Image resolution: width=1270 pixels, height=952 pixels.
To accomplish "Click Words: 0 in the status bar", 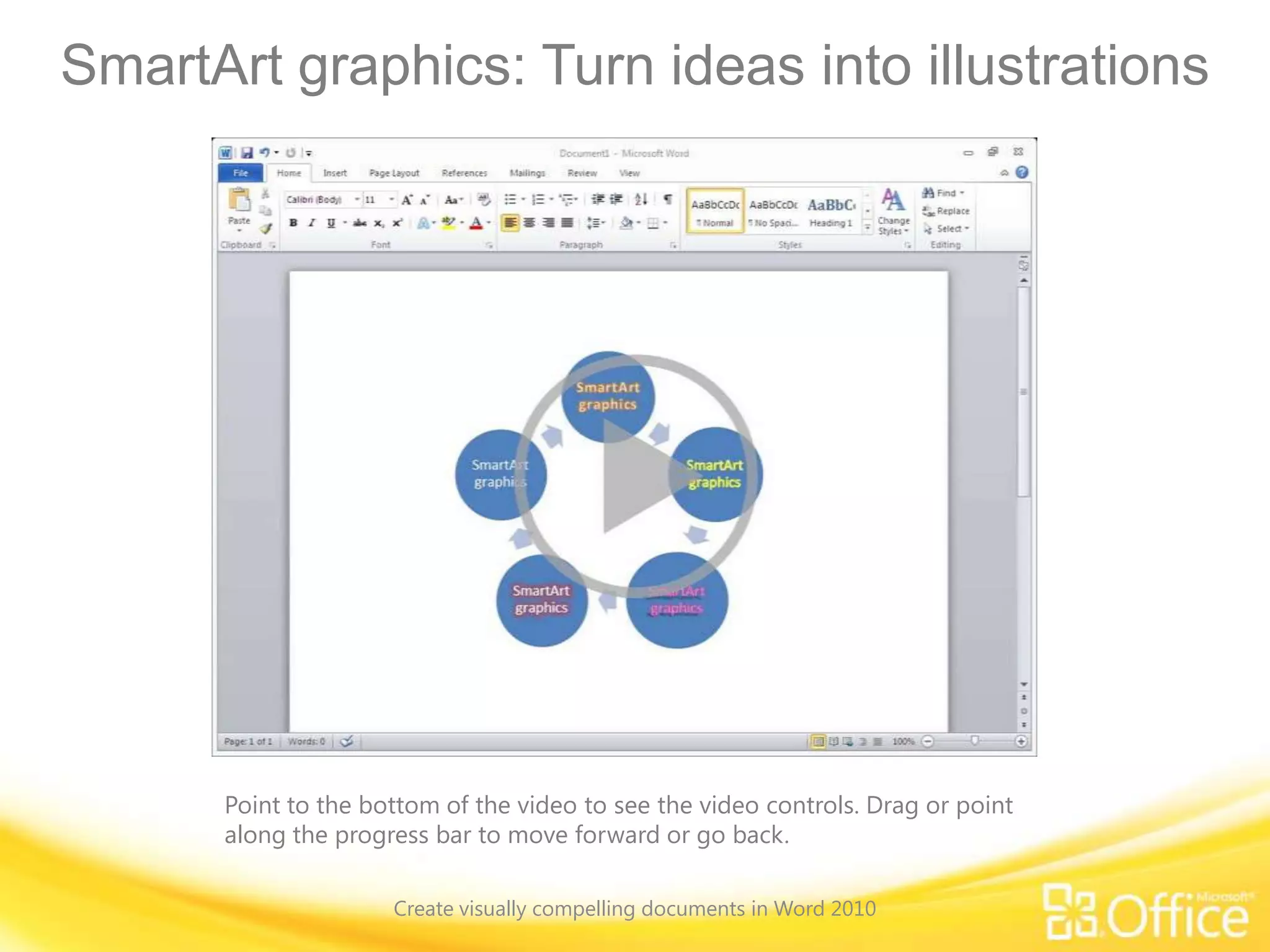I will (306, 741).
